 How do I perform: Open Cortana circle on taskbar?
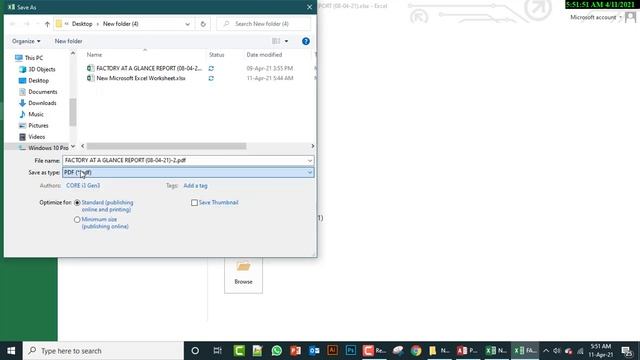[195, 351]
